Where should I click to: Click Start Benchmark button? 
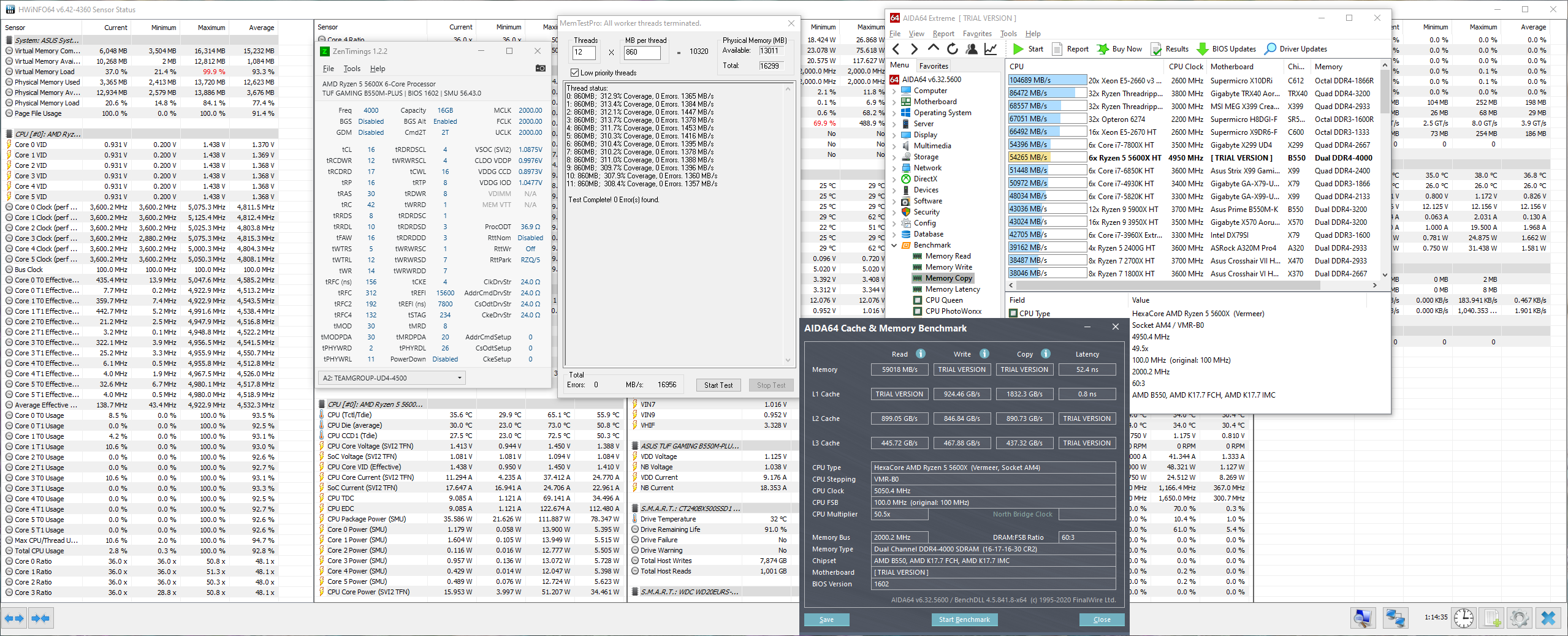(964, 619)
